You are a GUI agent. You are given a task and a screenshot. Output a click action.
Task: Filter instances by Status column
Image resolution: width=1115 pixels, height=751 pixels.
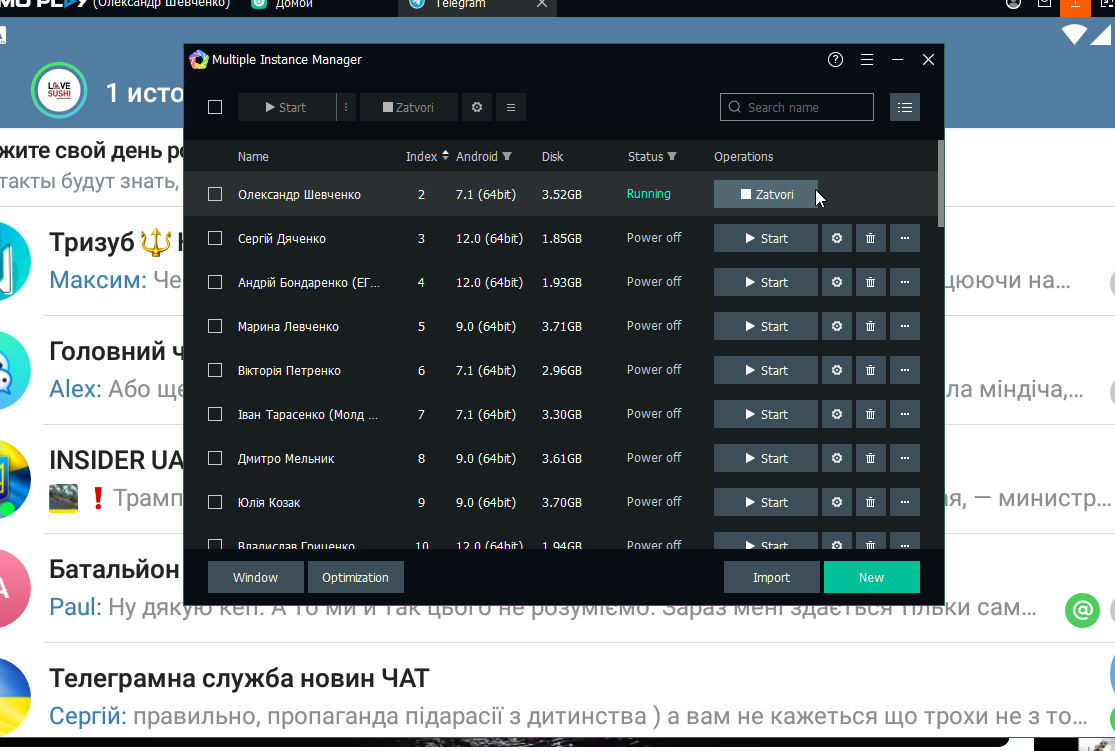pos(672,156)
